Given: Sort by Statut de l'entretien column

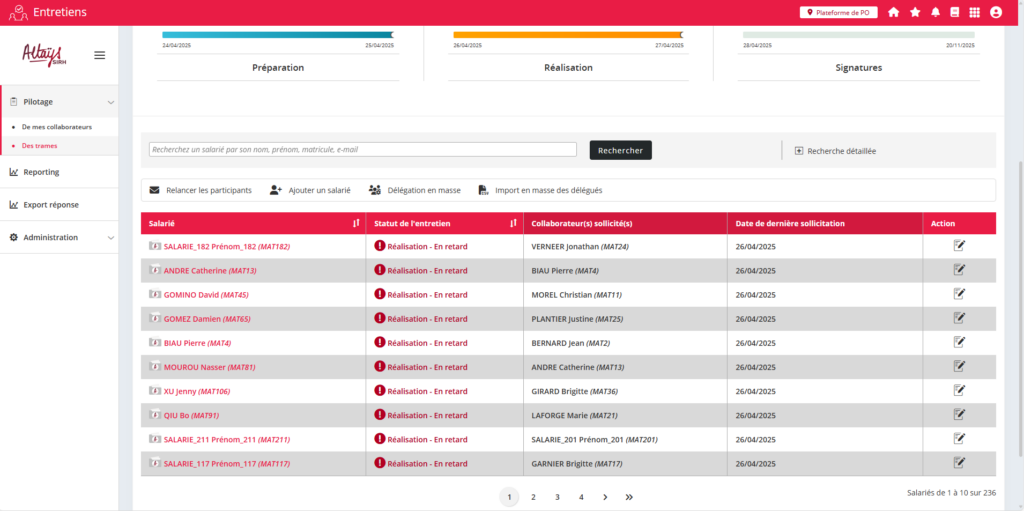Looking at the screenshot, I should click(513, 223).
